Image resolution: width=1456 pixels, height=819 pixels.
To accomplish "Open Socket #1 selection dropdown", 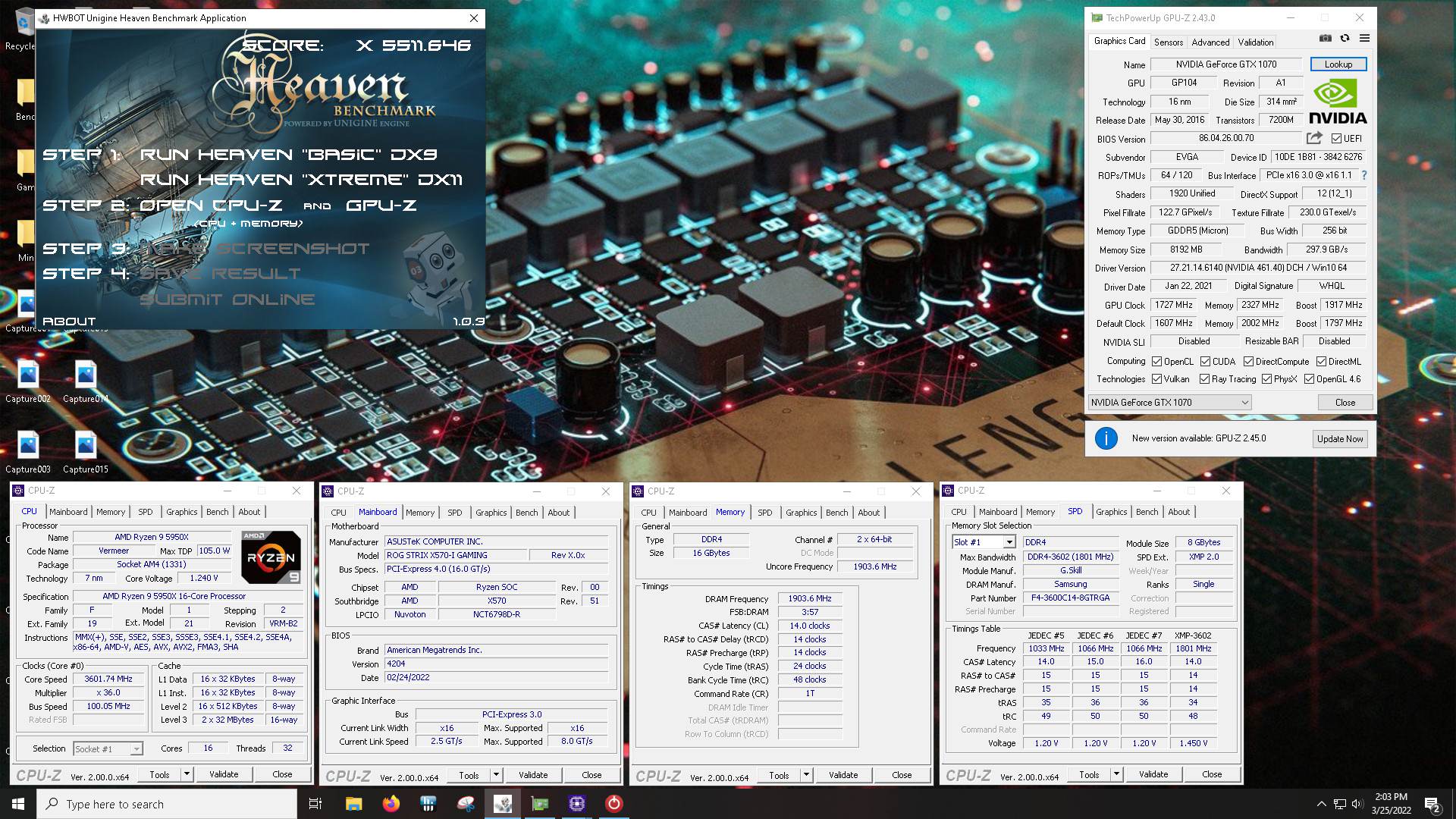I will pyautogui.click(x=108, y=749).
